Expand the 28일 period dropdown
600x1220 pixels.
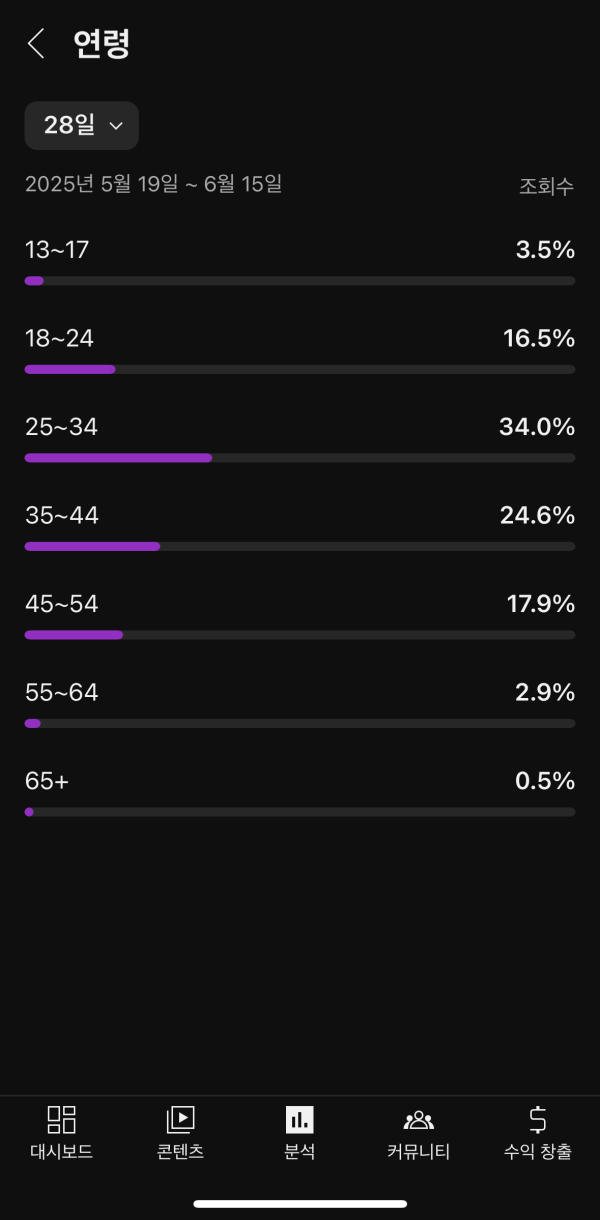pos(81,125)
